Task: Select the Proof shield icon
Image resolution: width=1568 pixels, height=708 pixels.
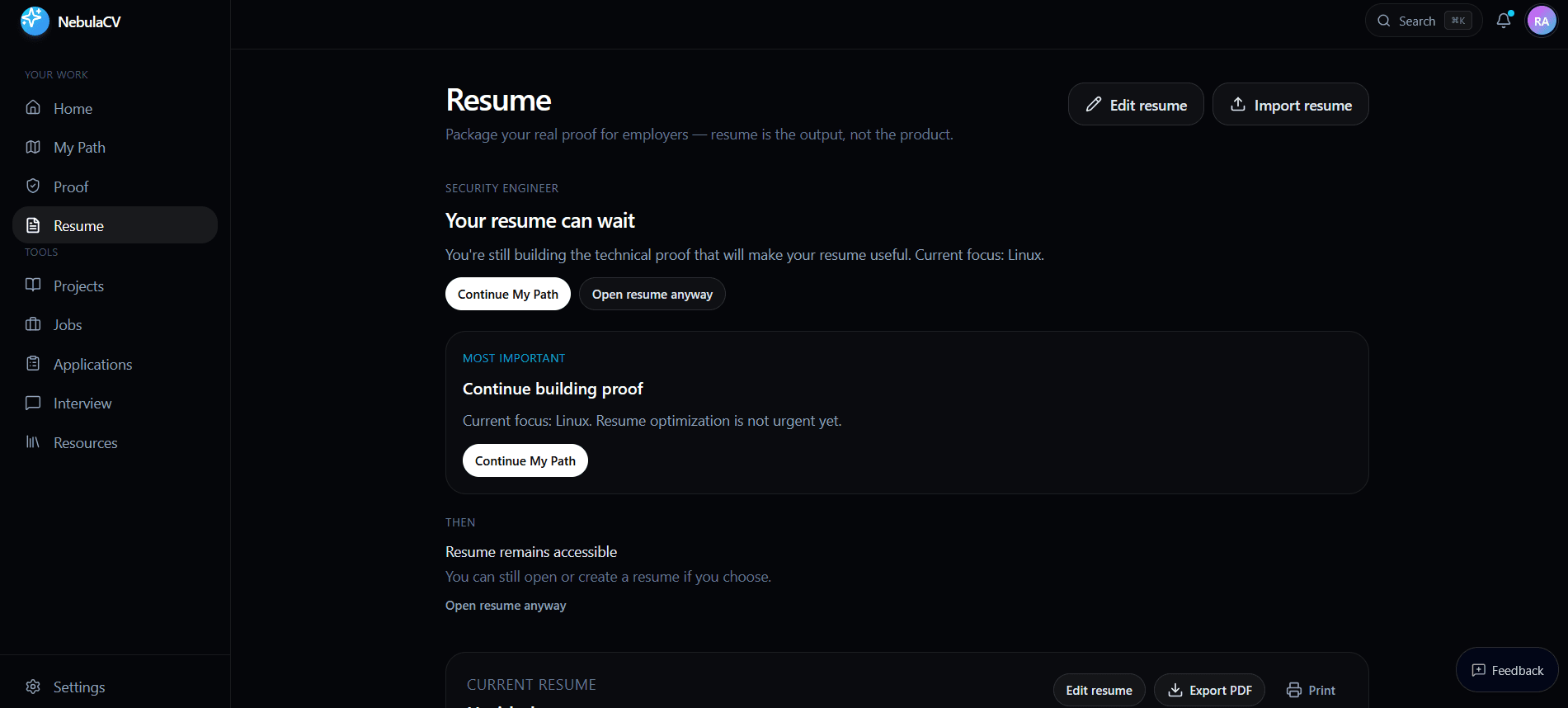Action: point(33,186)
